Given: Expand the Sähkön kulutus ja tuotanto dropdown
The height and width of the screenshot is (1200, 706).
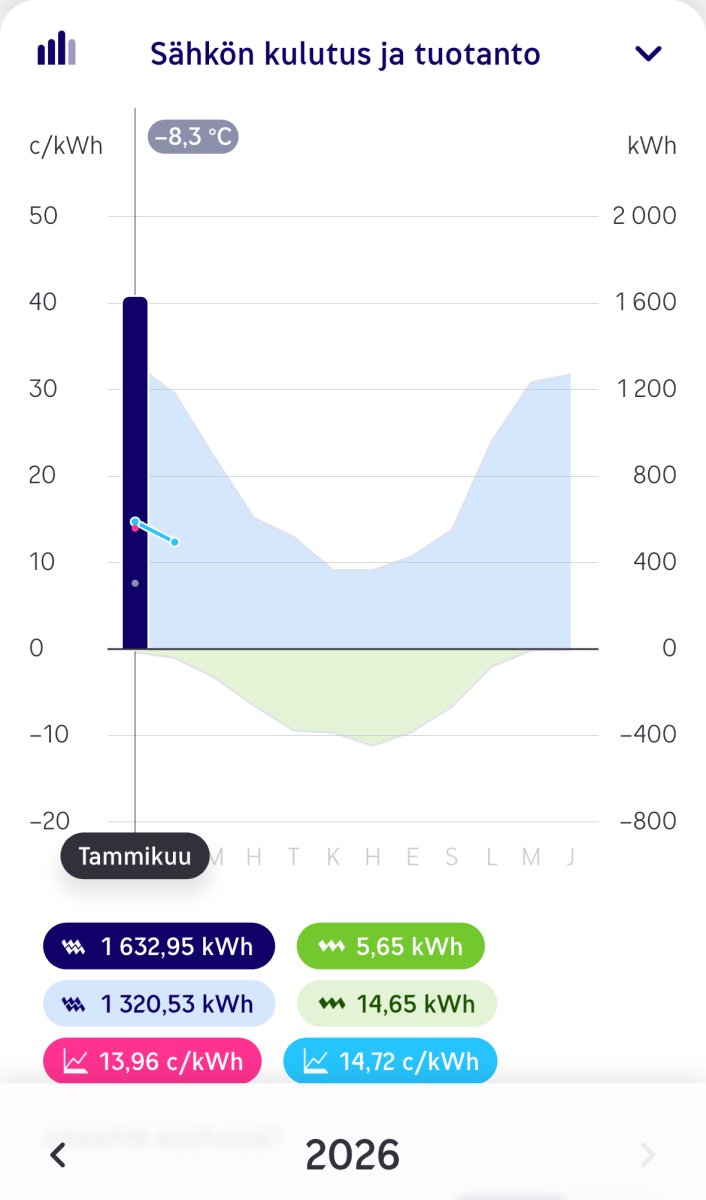Looking at the screenshot, I should pyautogui.click(x=649, y=54).
